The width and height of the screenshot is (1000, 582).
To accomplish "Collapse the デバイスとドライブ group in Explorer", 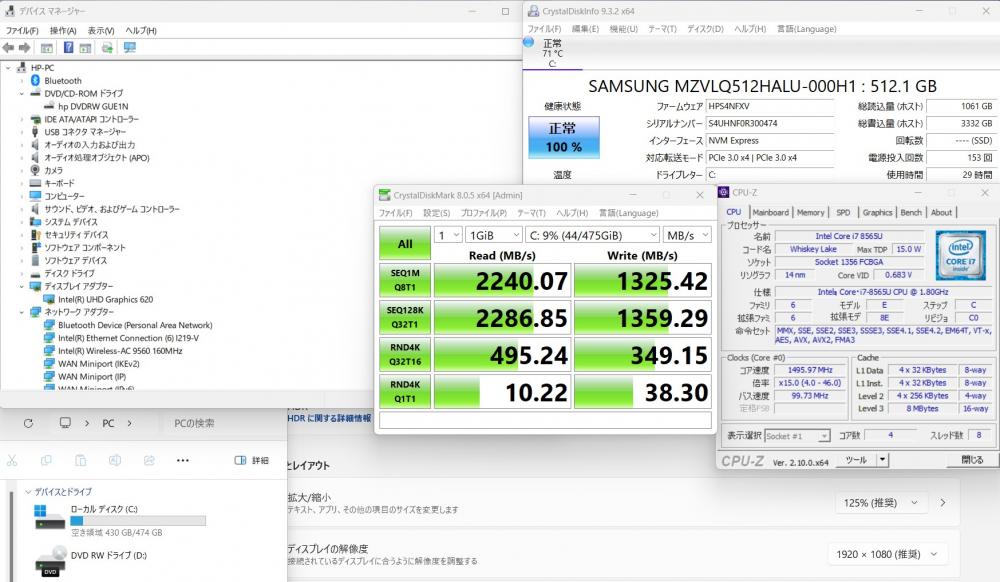I will point(28,491).
